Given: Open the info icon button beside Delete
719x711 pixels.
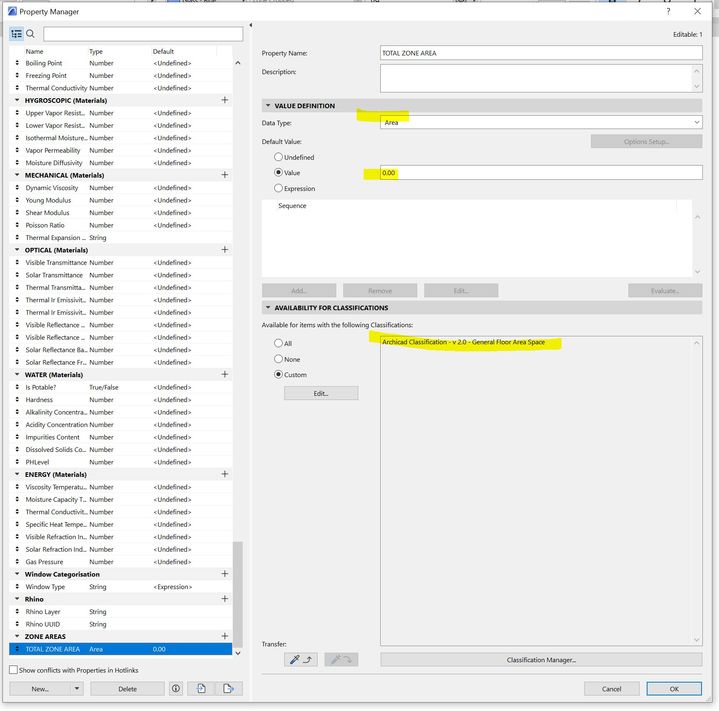Looking at the screenshot, I should (176, 689).
